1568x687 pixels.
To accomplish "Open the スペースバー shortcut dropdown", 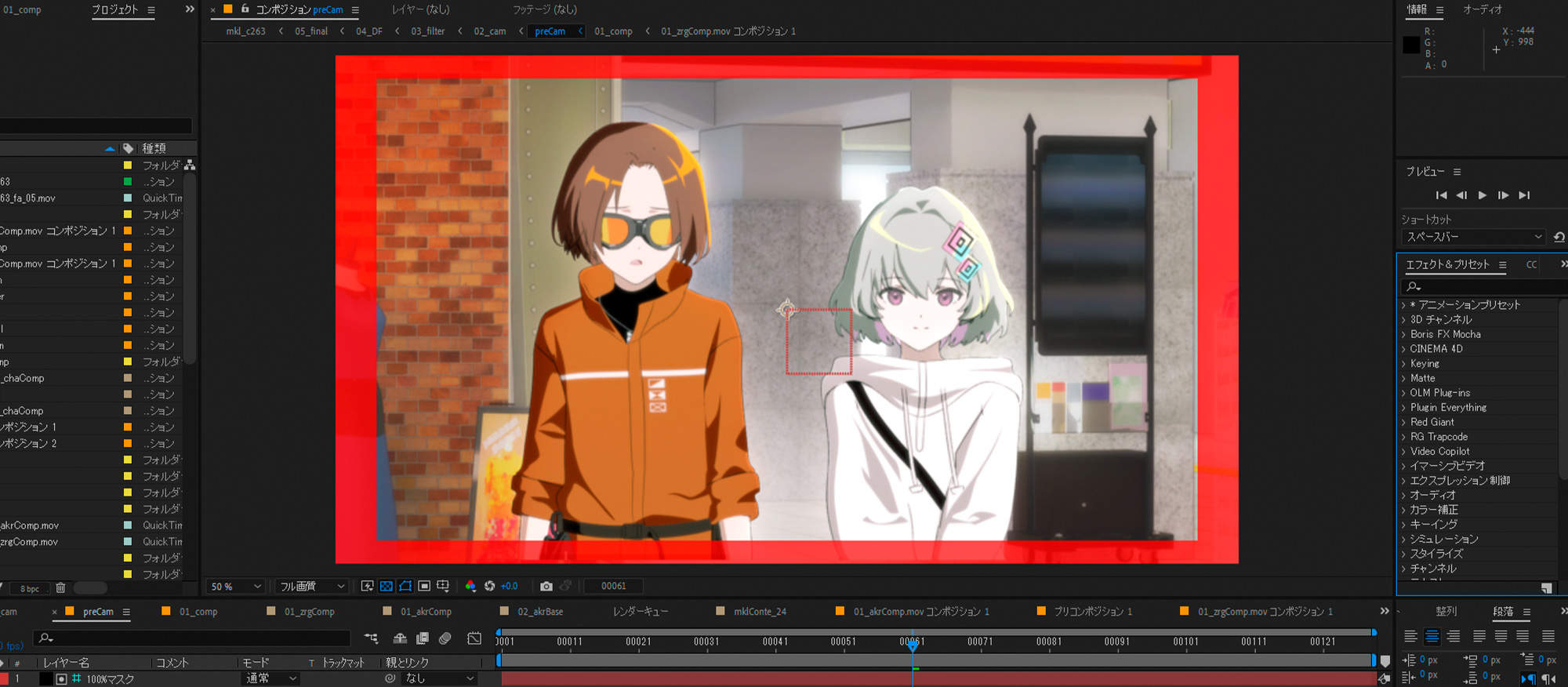I will point(1474,237).
